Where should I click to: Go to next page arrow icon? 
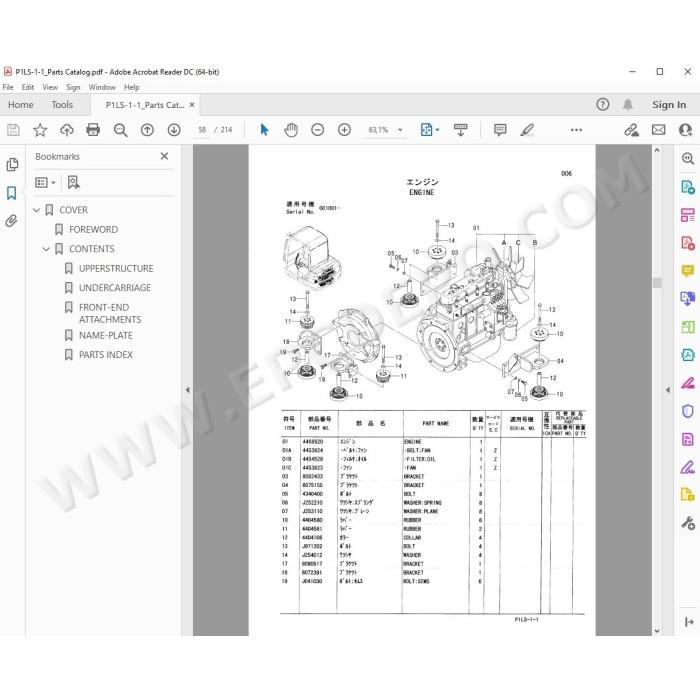[174, 130]
